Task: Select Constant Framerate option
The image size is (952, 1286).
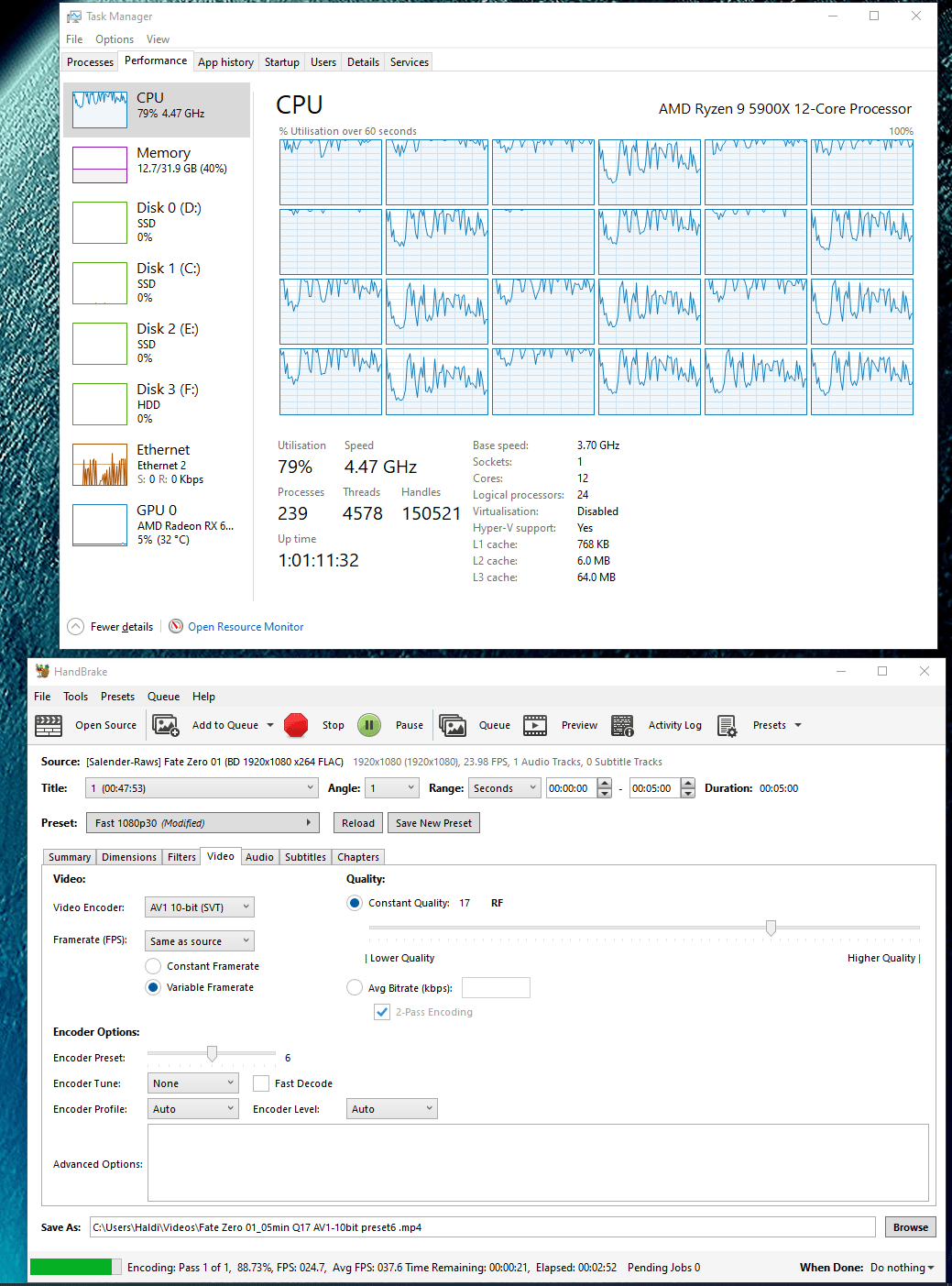Action: (152, 965)
